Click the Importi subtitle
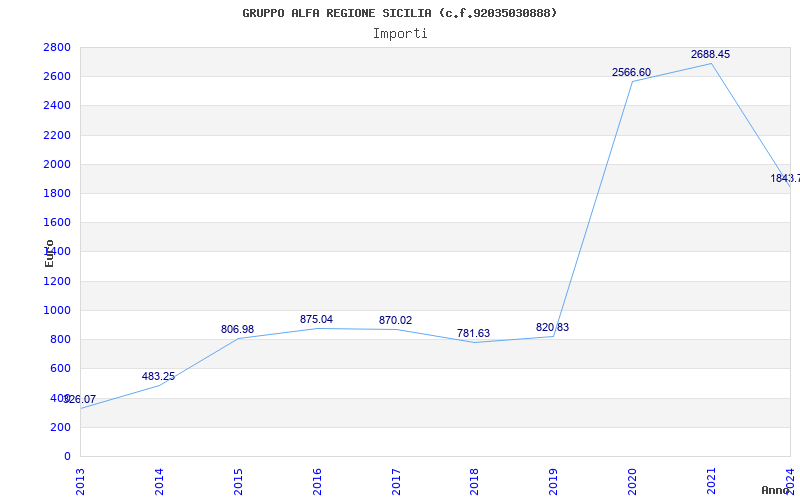800x500 pixels. point(400,34)
